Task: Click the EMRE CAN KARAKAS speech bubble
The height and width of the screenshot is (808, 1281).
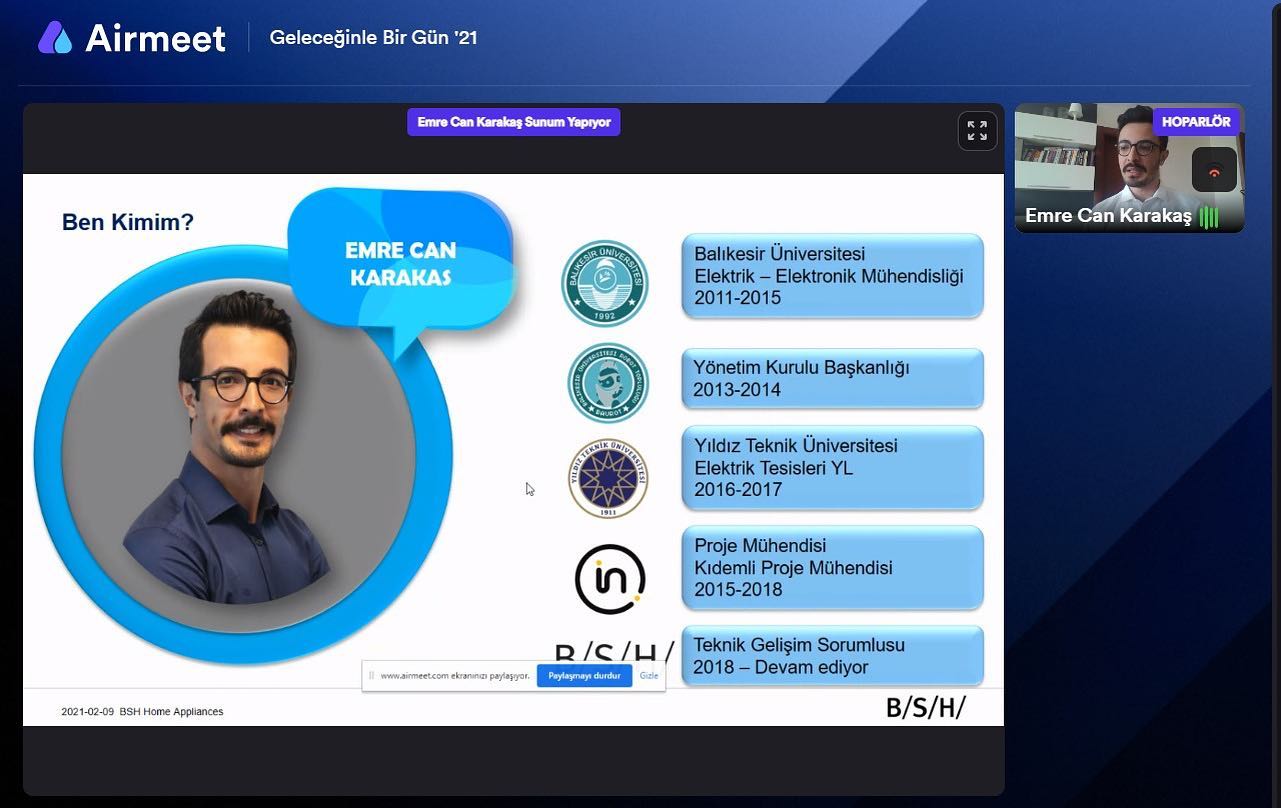Action: pyautogui.click(x=401, y=264)
